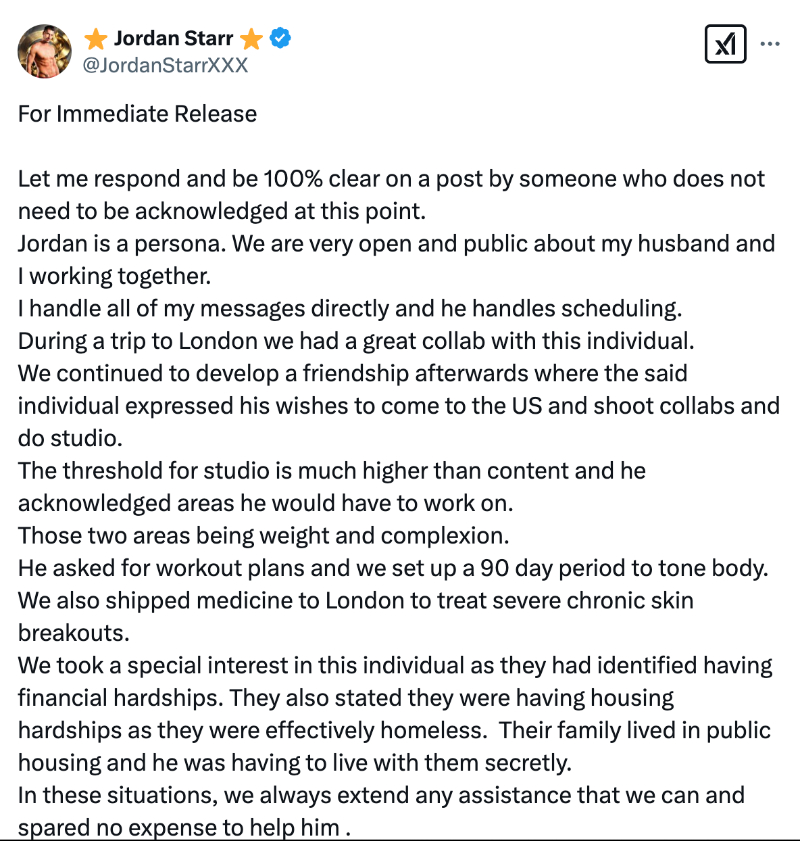Click the blue verified checkmark badge
Viewport: 800px width, 841px height.
click(x=282, y=39)
